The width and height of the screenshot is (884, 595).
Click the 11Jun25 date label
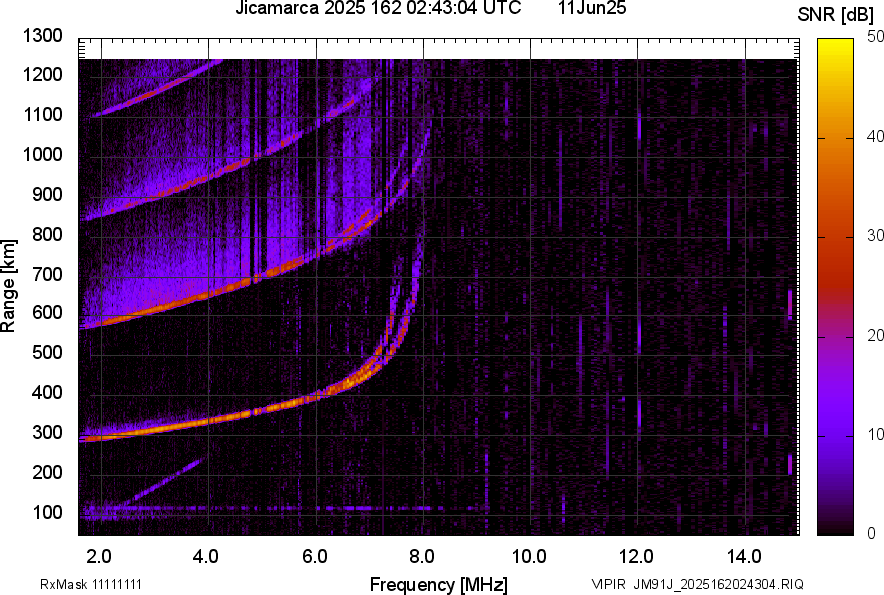click(x=592, y=8)
